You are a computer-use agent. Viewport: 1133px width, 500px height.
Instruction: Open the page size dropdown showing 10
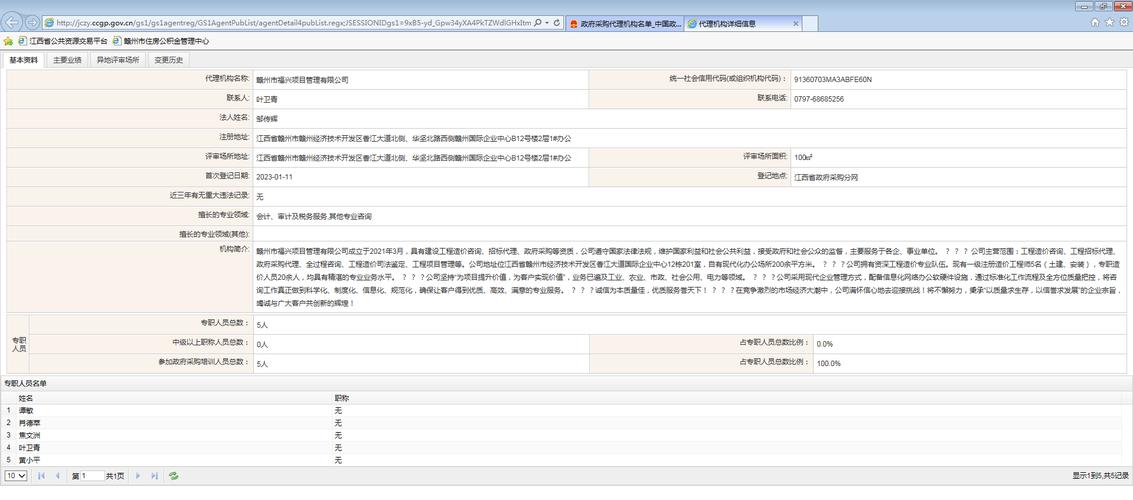click(x=16, y=475)
